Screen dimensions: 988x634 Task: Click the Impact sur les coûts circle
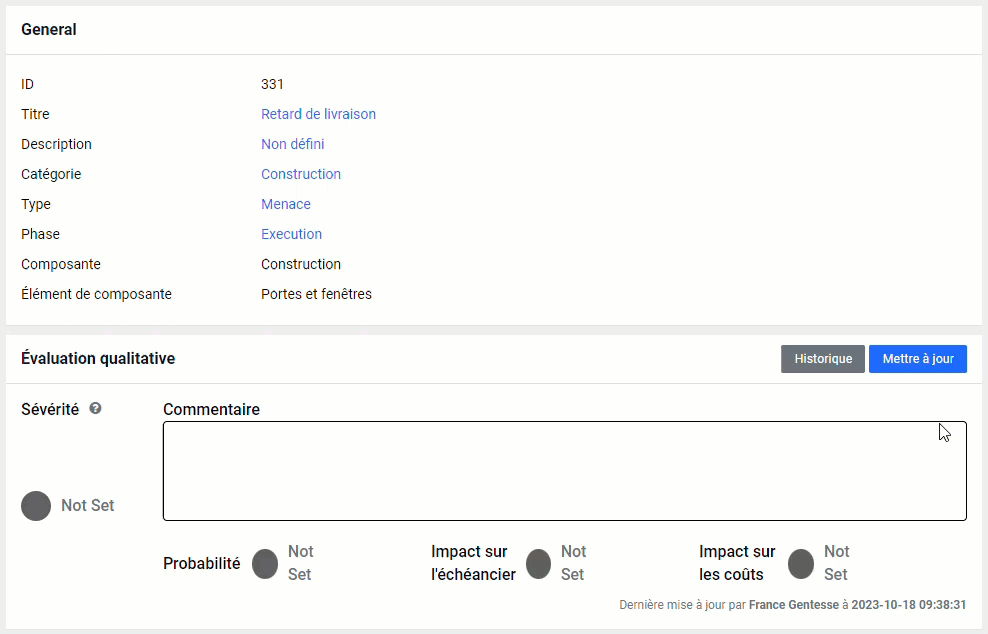click(801, 564)
